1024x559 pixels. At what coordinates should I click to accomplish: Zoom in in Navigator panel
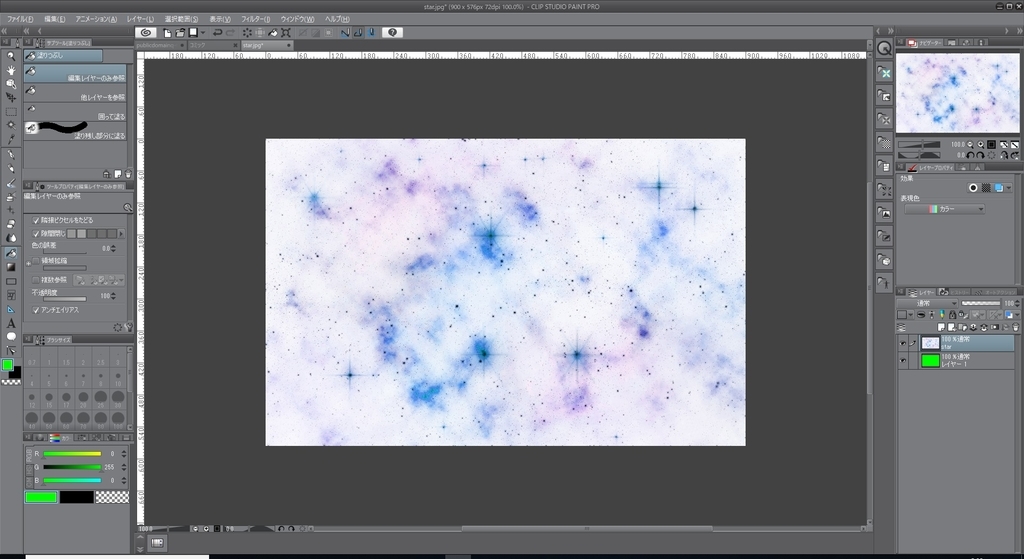click(981, 144)
